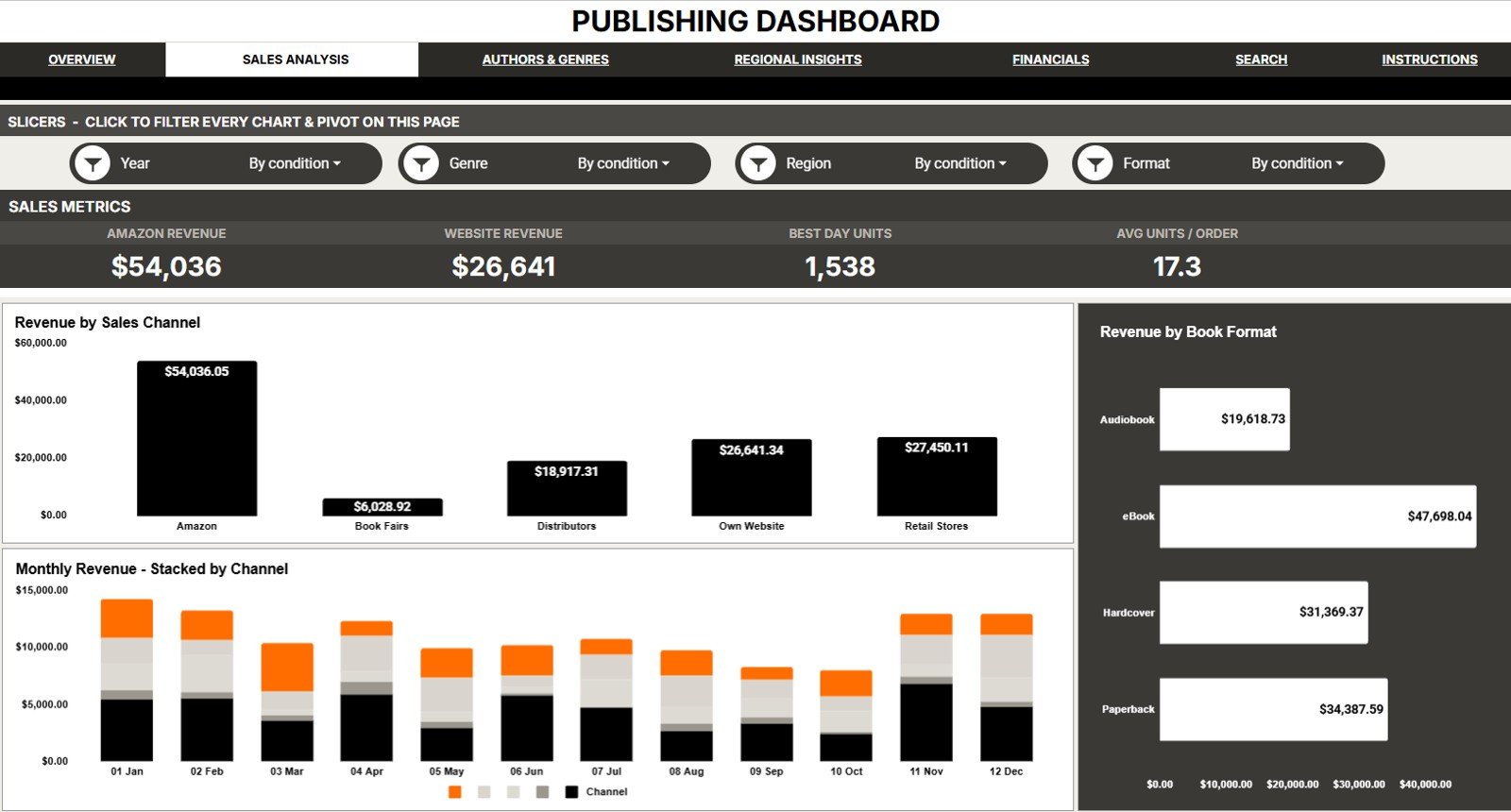Viewport: 1511px width, 812px height.
Task: Click the 12 Dec stacked bar
Action: tap(1007, 687)
